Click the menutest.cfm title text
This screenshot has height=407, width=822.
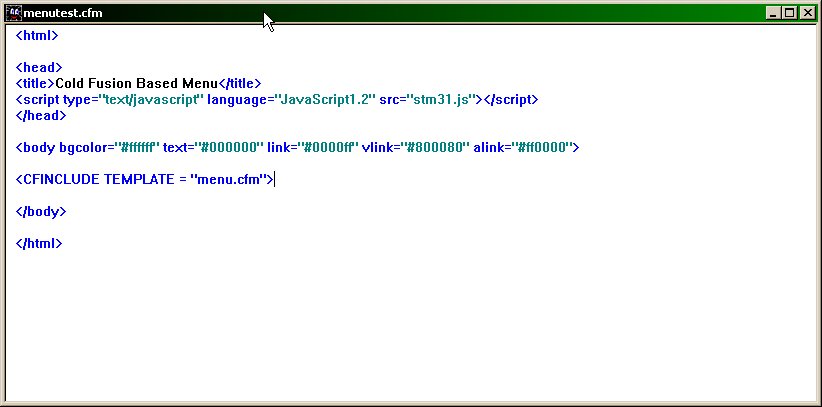coord(63,13)
